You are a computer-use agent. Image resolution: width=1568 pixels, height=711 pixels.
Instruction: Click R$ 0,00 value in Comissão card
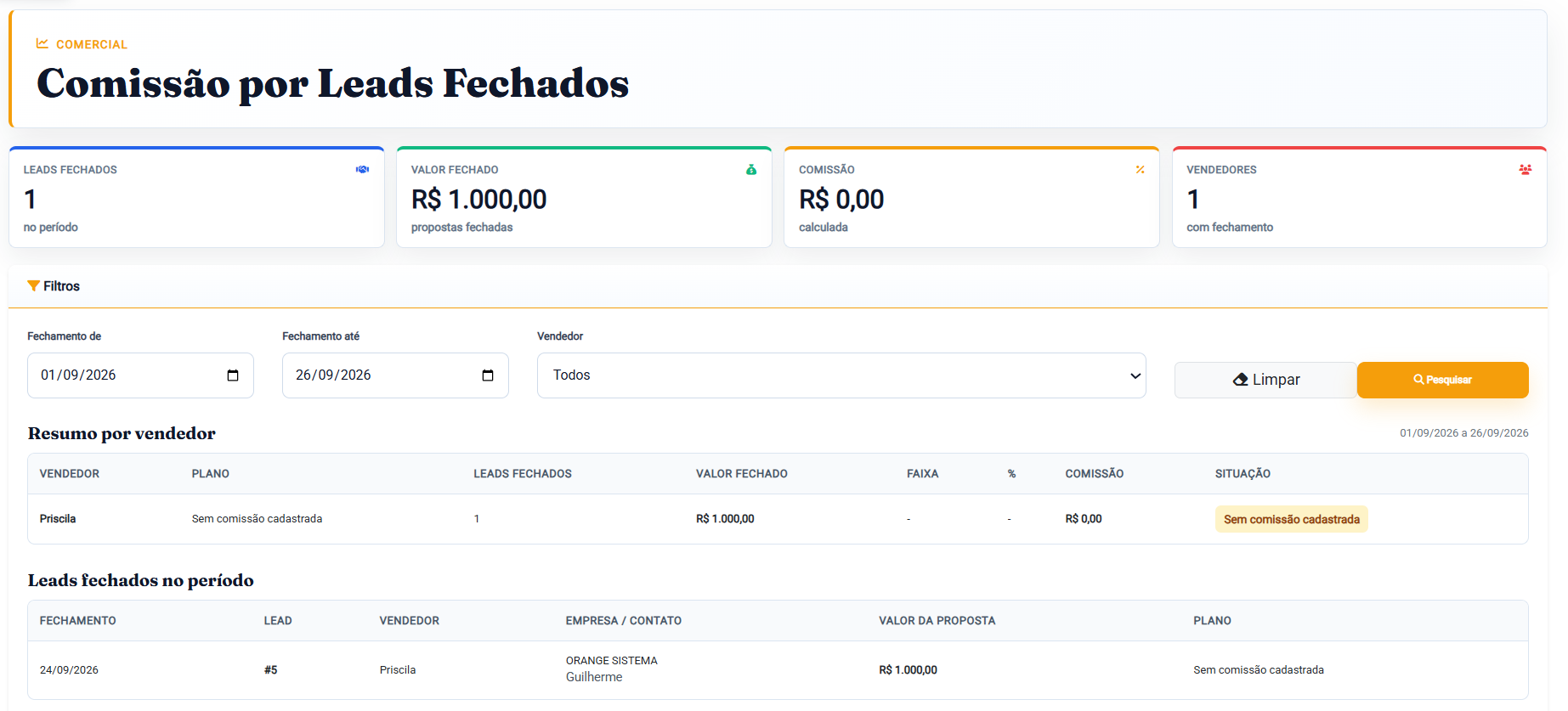pos(841,200)
